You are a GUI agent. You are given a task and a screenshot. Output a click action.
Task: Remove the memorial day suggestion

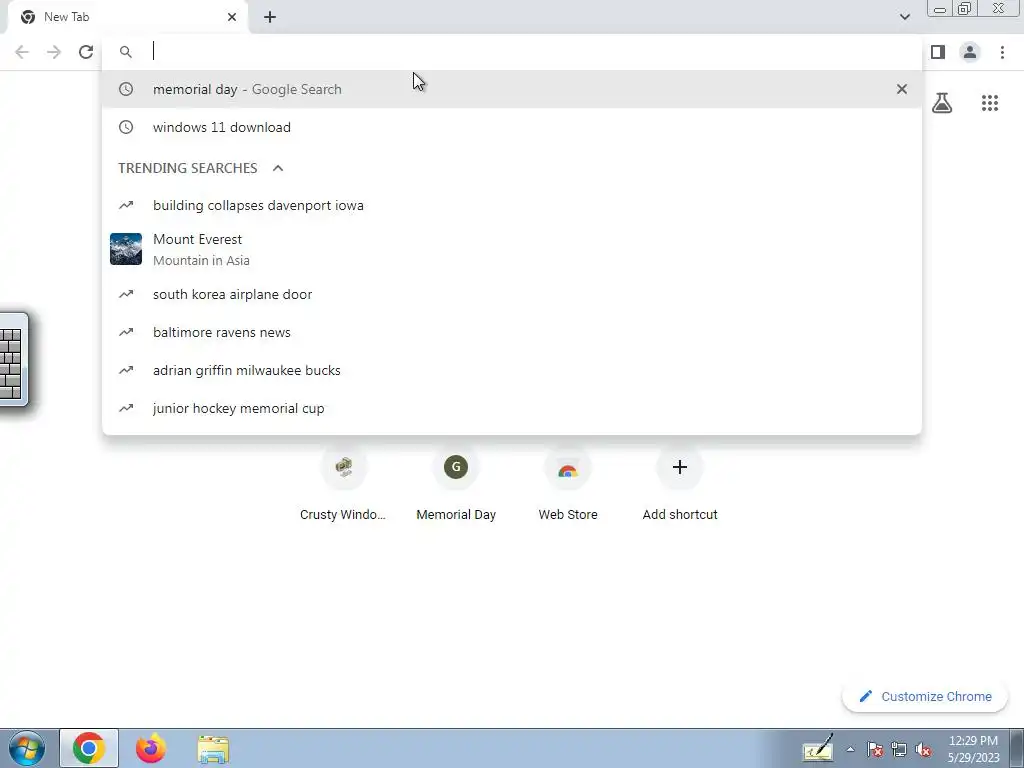point(902,89)
